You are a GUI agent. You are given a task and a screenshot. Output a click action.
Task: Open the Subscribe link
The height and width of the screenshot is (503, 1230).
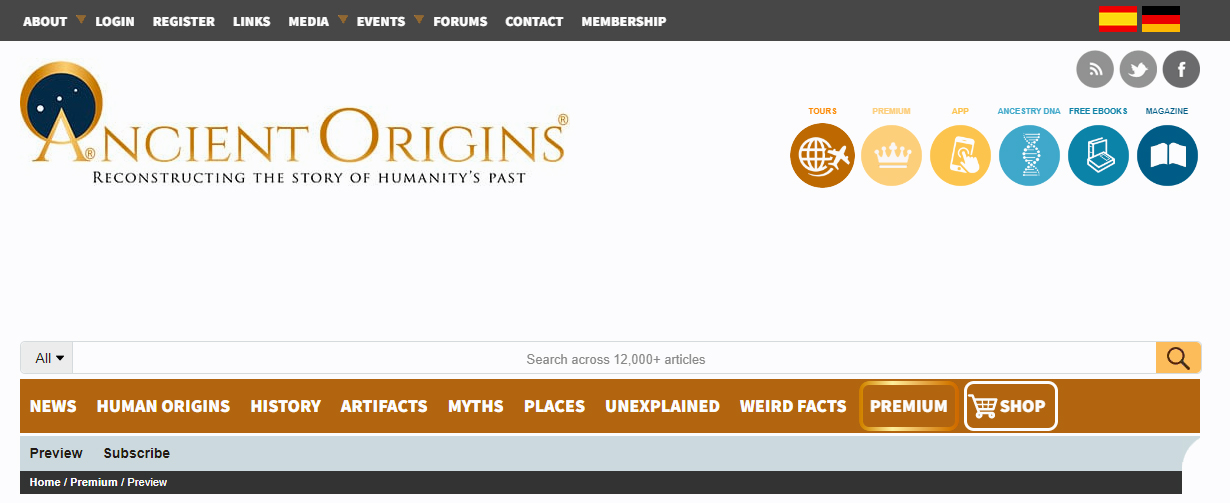pyautogui.click(x=136, y=453)
